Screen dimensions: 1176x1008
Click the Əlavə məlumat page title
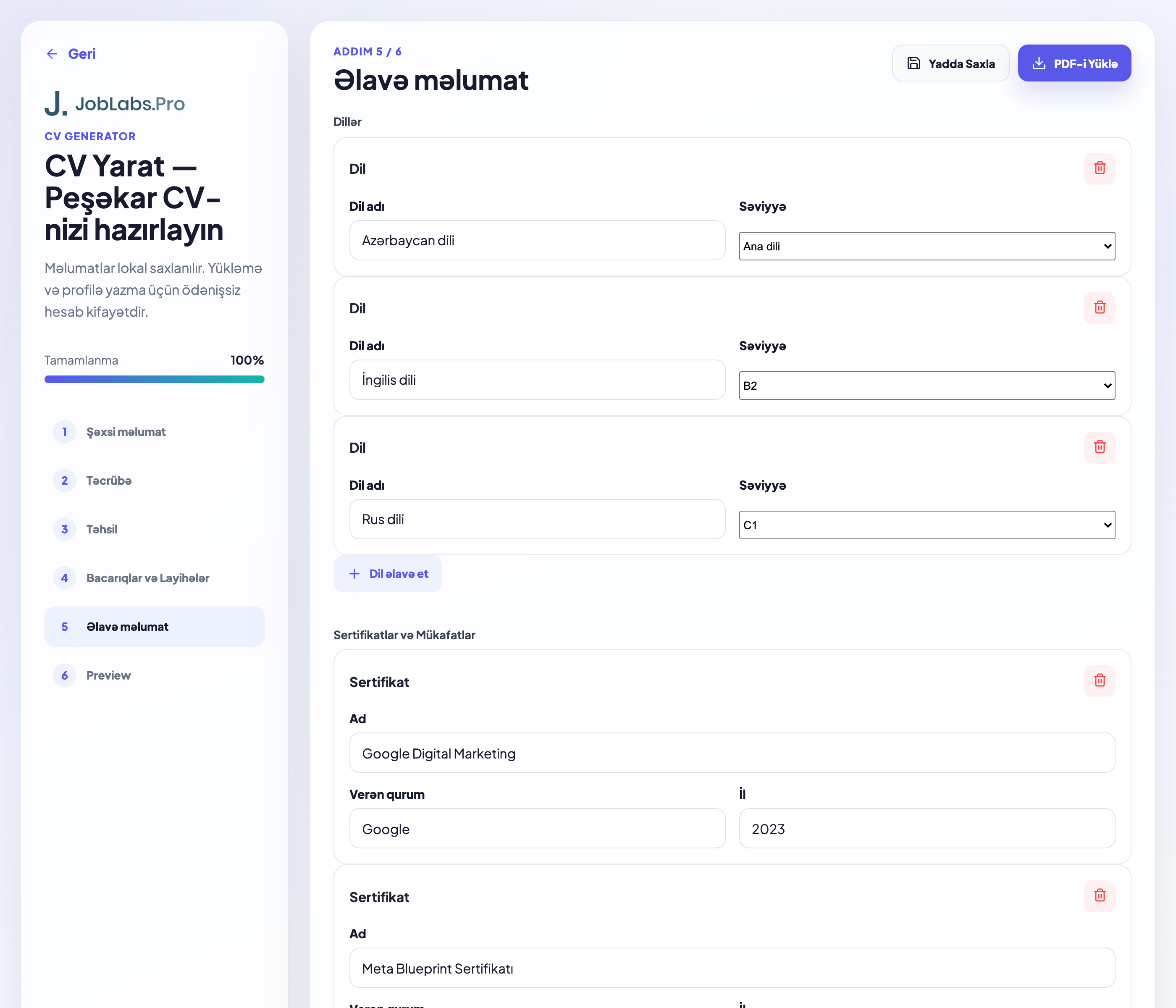(x=431, y=80)
